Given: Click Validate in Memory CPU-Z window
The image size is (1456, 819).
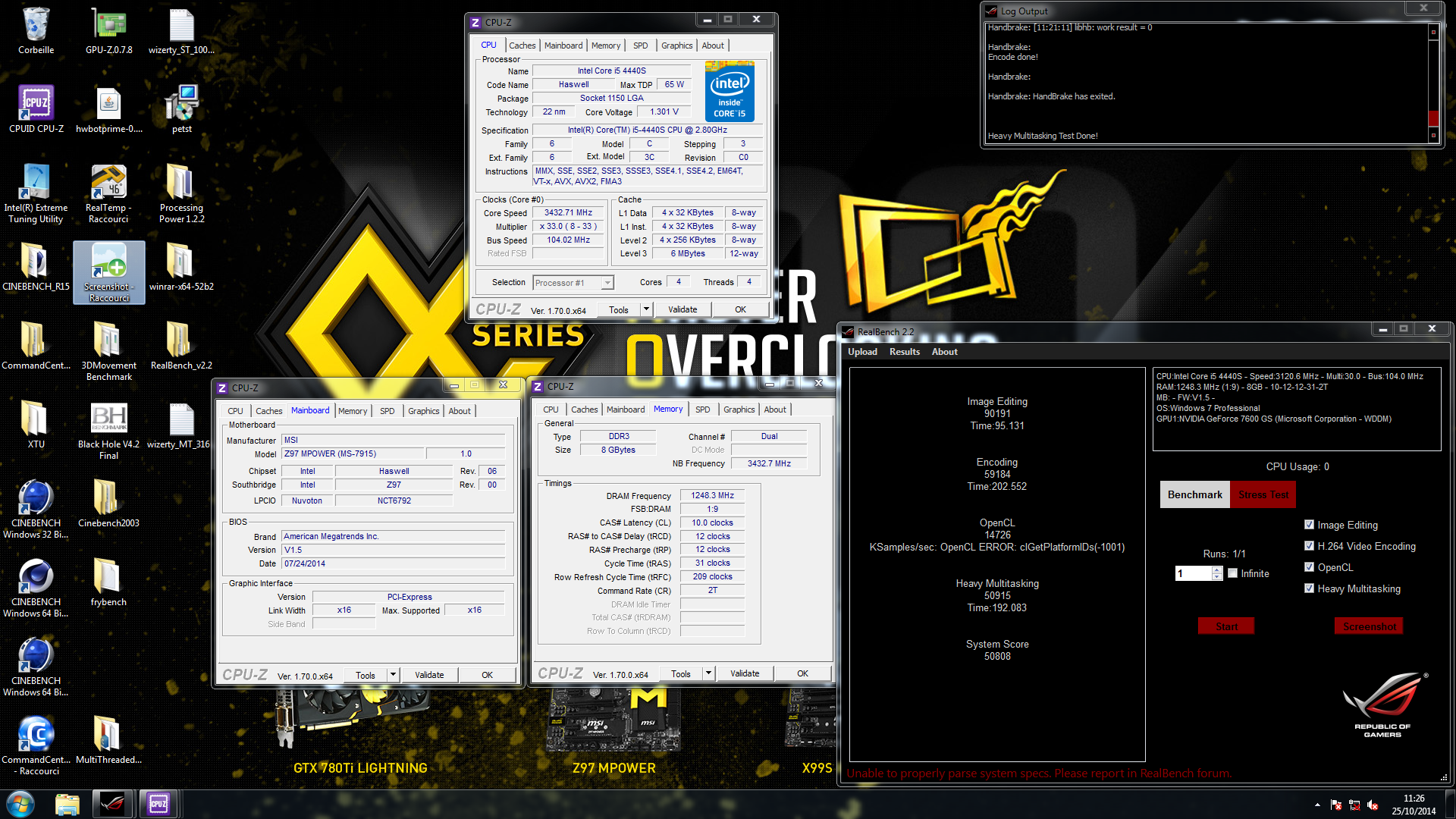Looking at the screenshot, I should pyautogui.click(x=745, y=673).
